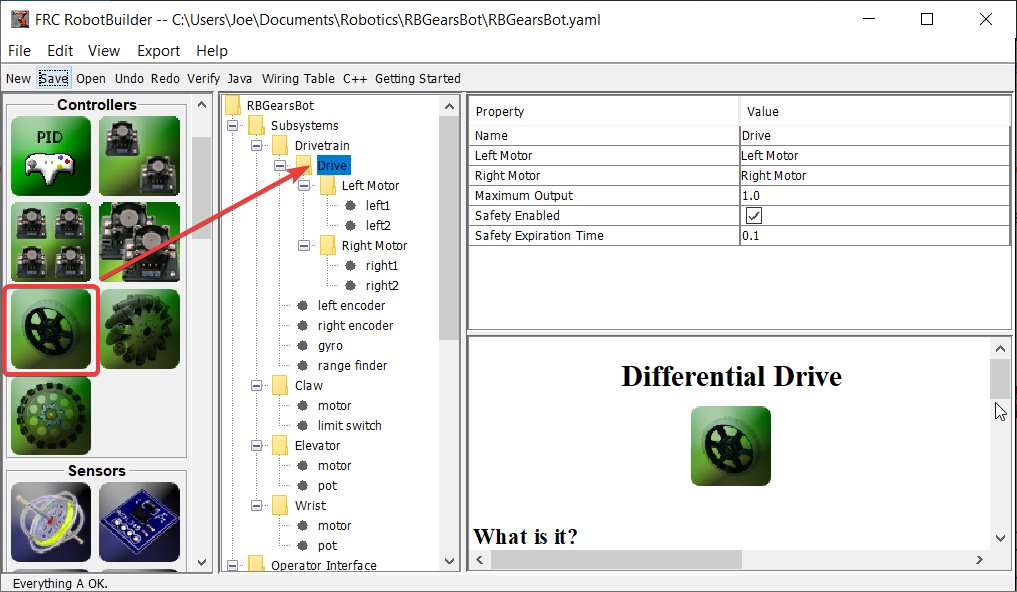Image resolution: width=1017 pixels, height=592 pixels.
Task: Select the left encoder tree item
Action: (x=351, y=305)
